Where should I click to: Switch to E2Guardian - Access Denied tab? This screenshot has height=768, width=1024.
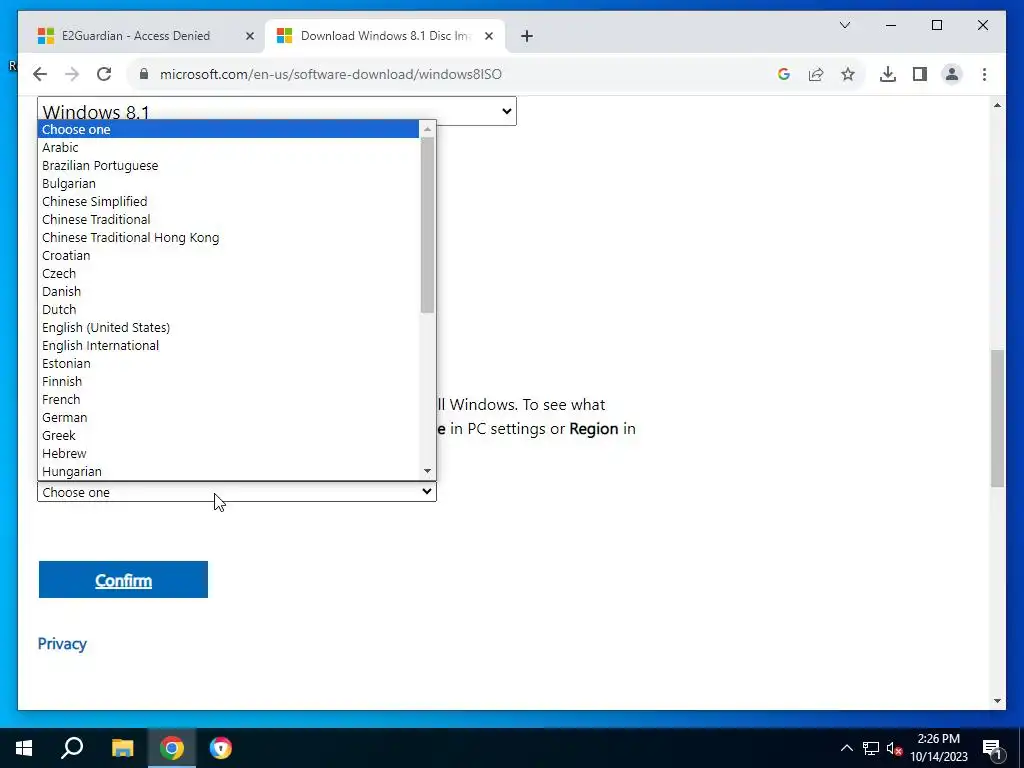click(x=145, y=36)
